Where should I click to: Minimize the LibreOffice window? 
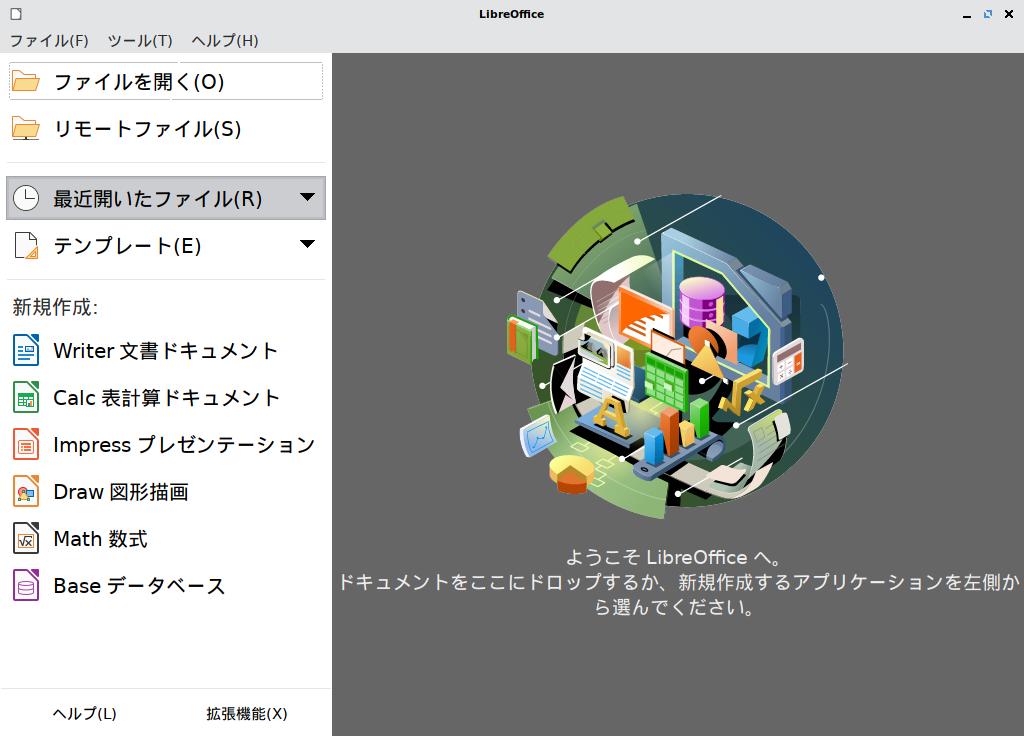click(967, 14)
